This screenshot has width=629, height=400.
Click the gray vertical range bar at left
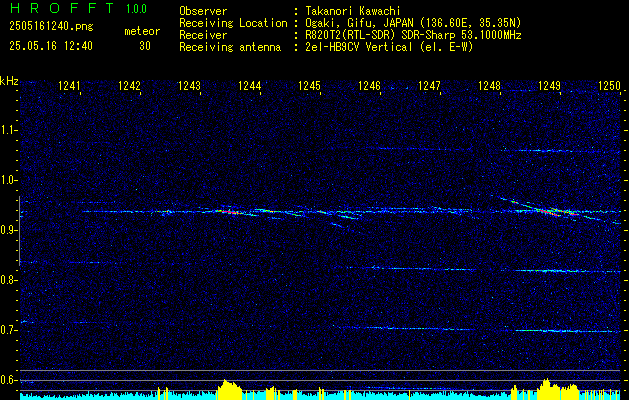coord(19,231)
